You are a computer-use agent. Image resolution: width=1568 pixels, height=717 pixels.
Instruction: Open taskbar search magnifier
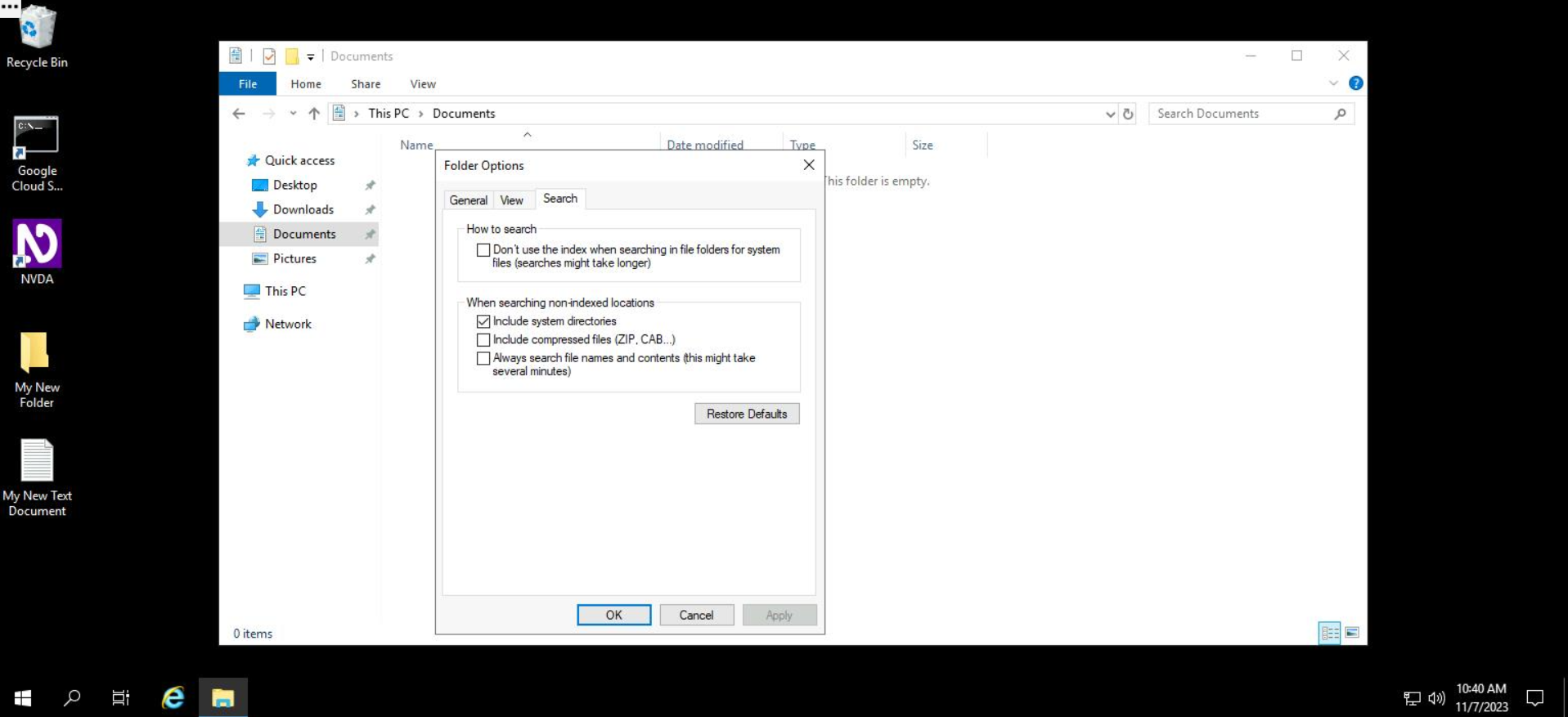(72, 697)
